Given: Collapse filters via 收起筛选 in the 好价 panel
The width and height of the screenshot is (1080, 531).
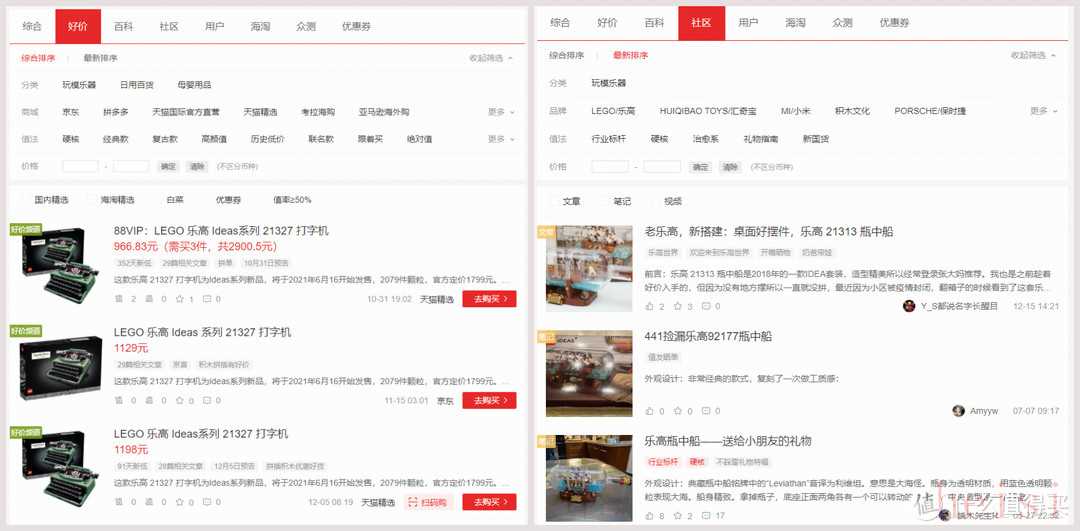Looking at the screenshot, I should [x=491, y=59].
